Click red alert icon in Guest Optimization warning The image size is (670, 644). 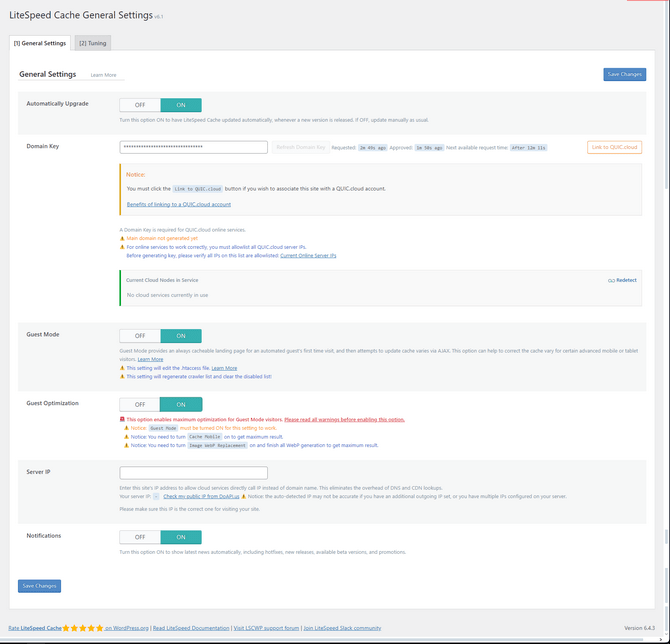click(x=122, y=419)
